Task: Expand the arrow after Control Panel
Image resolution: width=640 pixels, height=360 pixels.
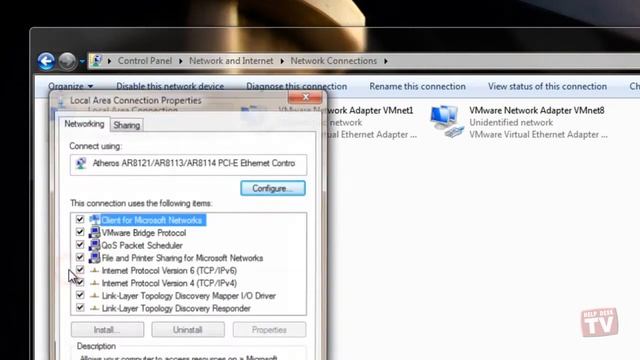Action: pos(180,61)
